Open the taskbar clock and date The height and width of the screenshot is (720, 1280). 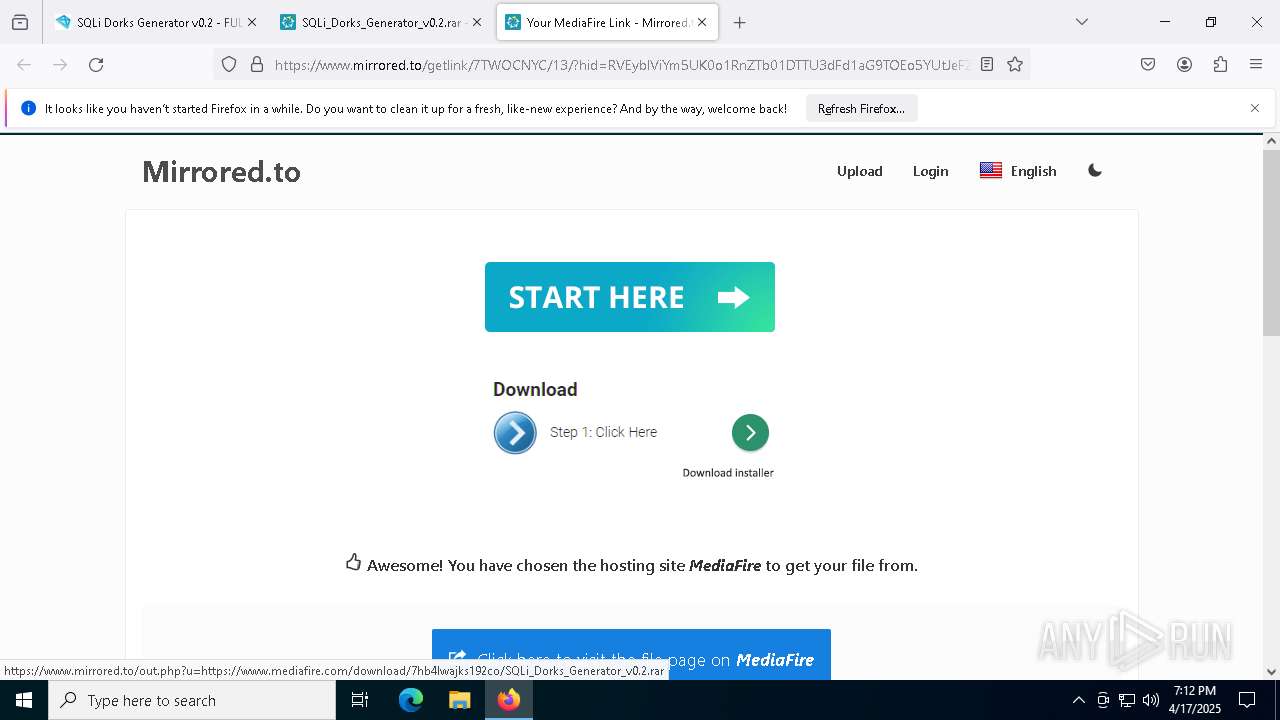[x=1195, y=700]
